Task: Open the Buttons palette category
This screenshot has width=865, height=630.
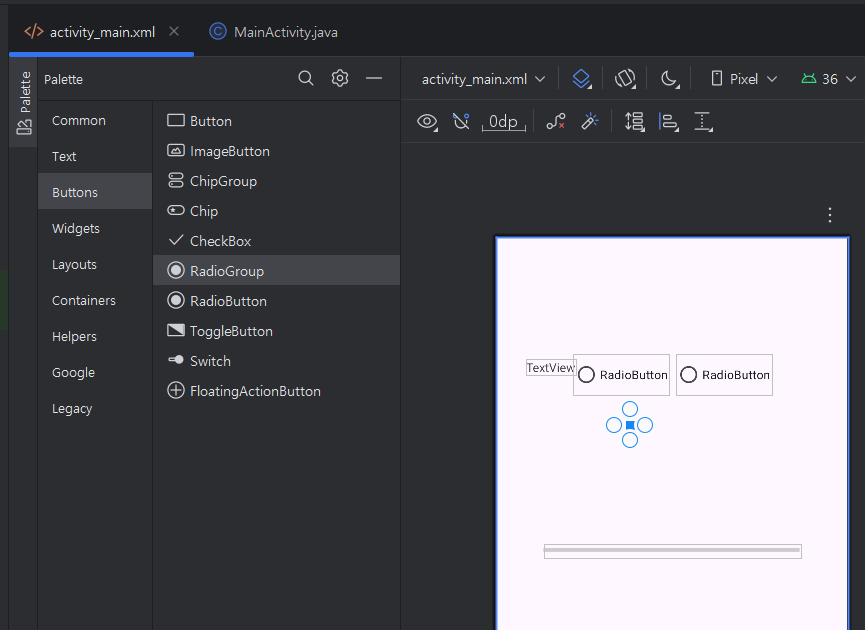Action: point(95,192)
